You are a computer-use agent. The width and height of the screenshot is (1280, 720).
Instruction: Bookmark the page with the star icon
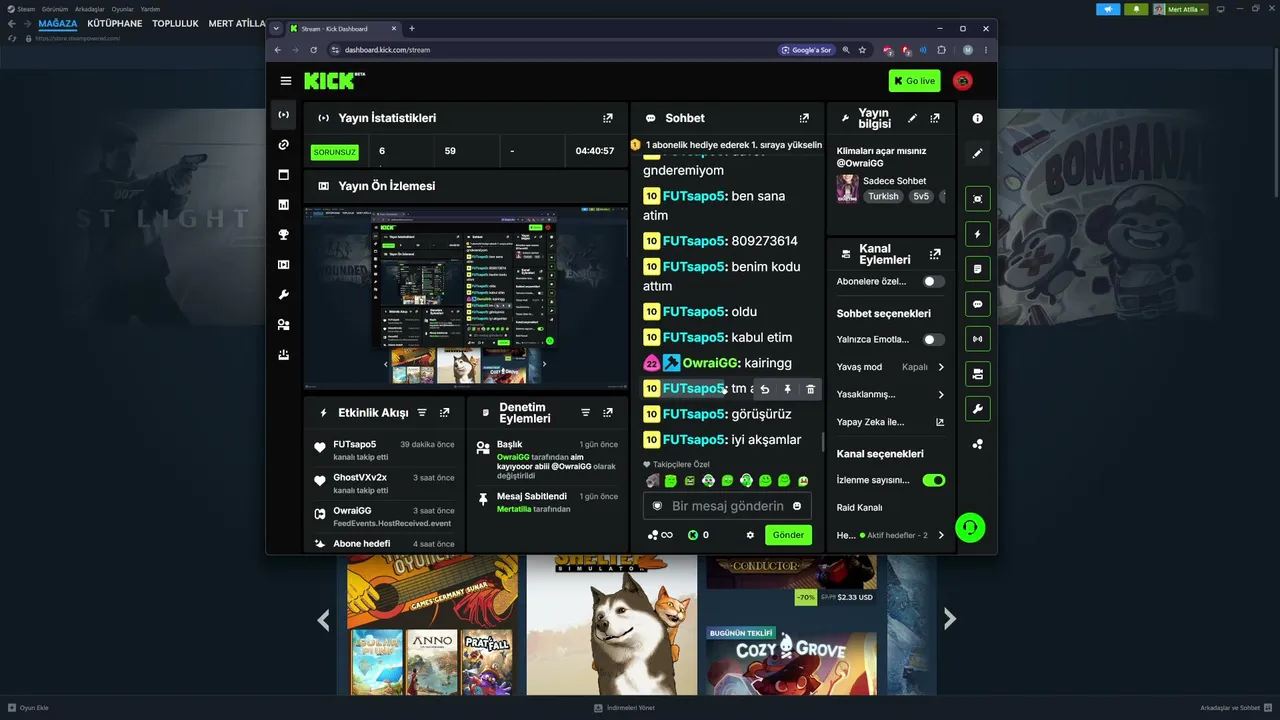pos(862,50)
